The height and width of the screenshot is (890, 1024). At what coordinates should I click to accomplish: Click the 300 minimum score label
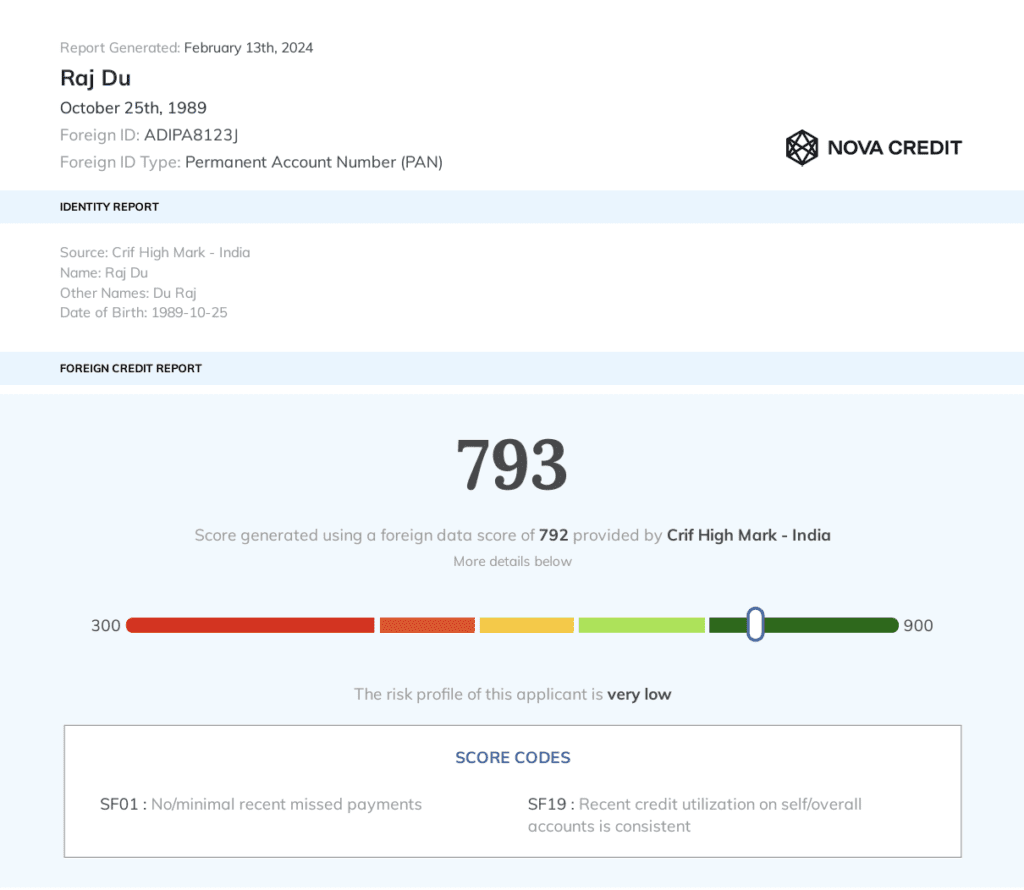click(x=106, y=626)
